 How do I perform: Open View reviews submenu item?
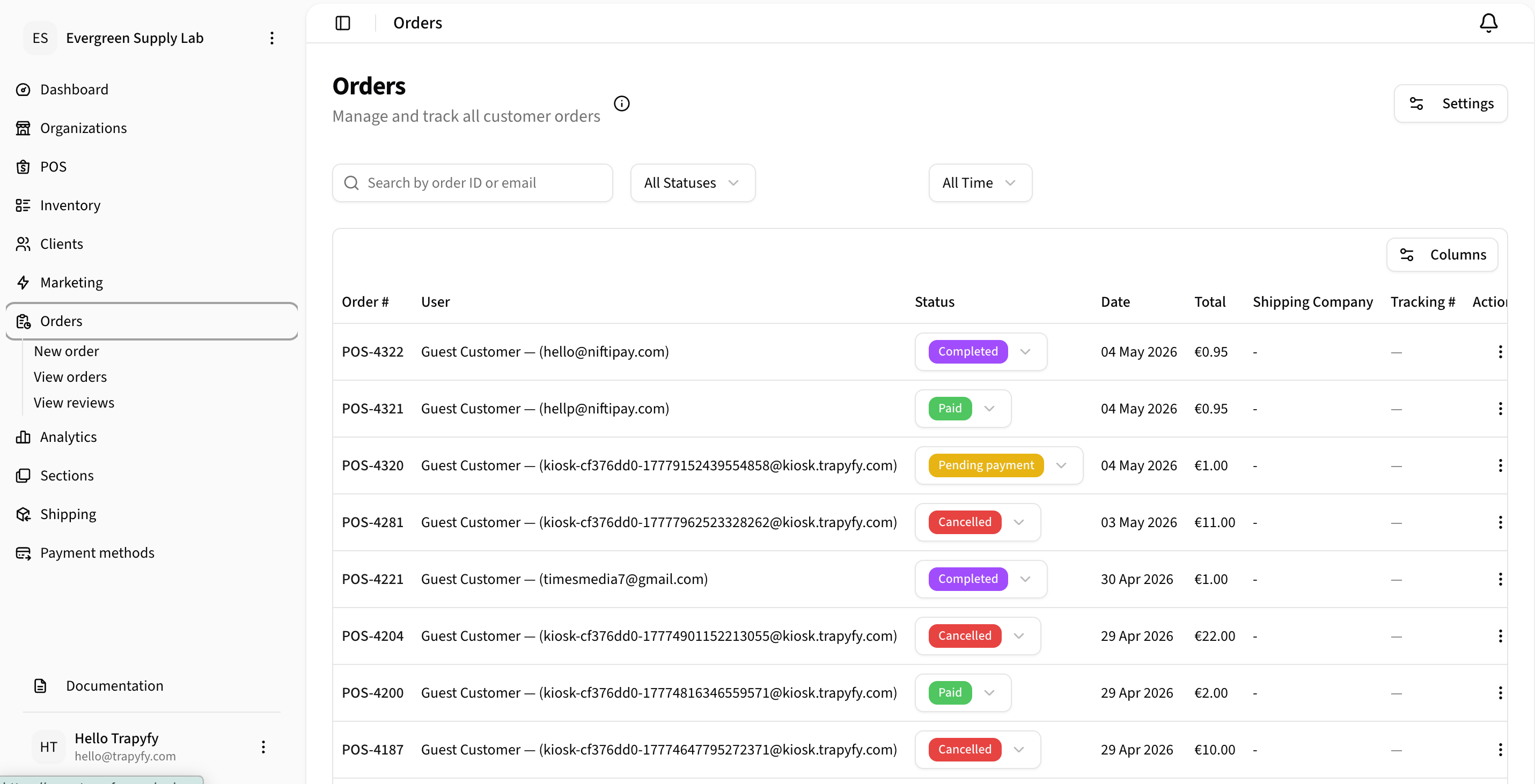coord(74,403)
